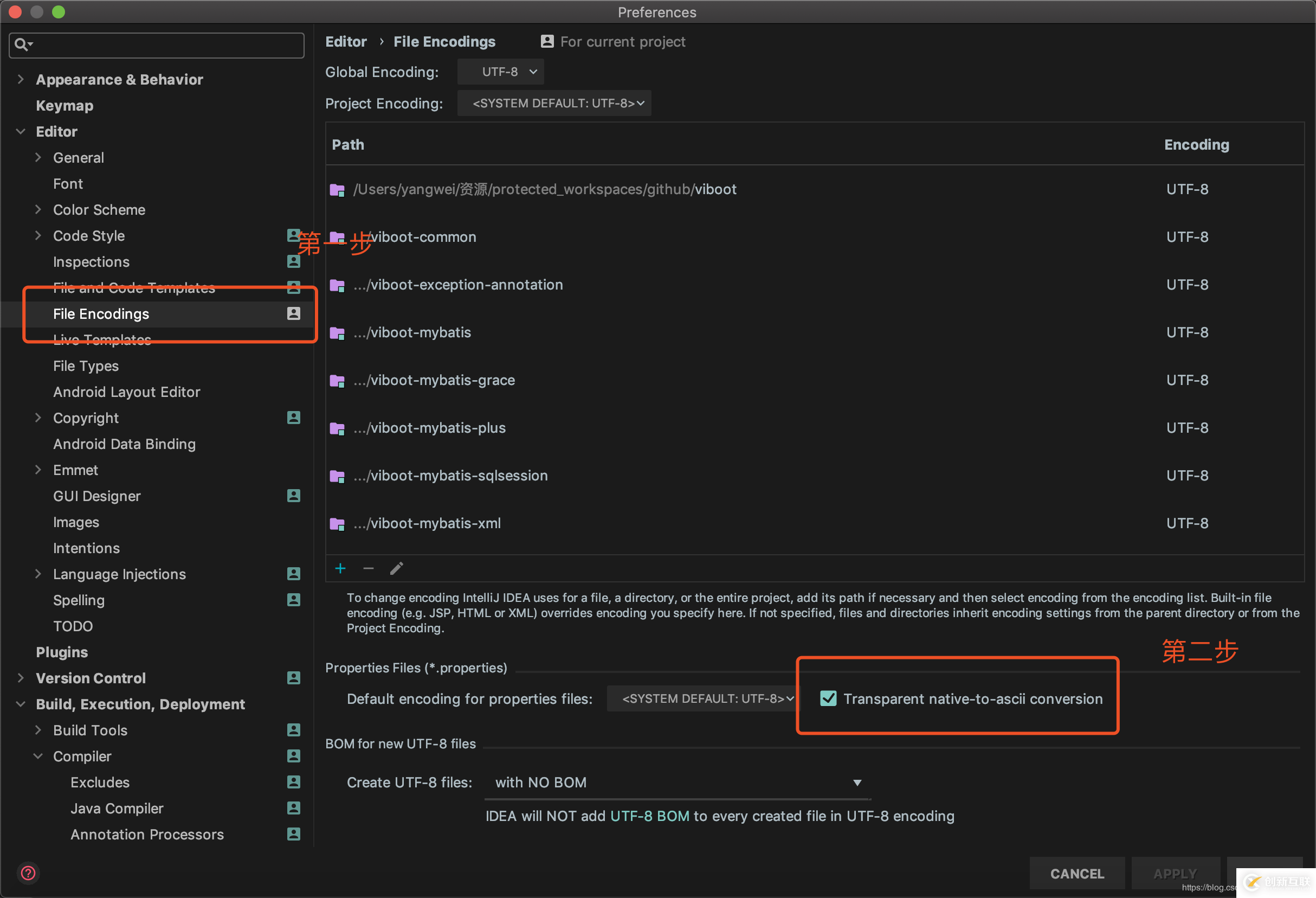
Task: Click the help question mark icon
Action: pos(28,873)
